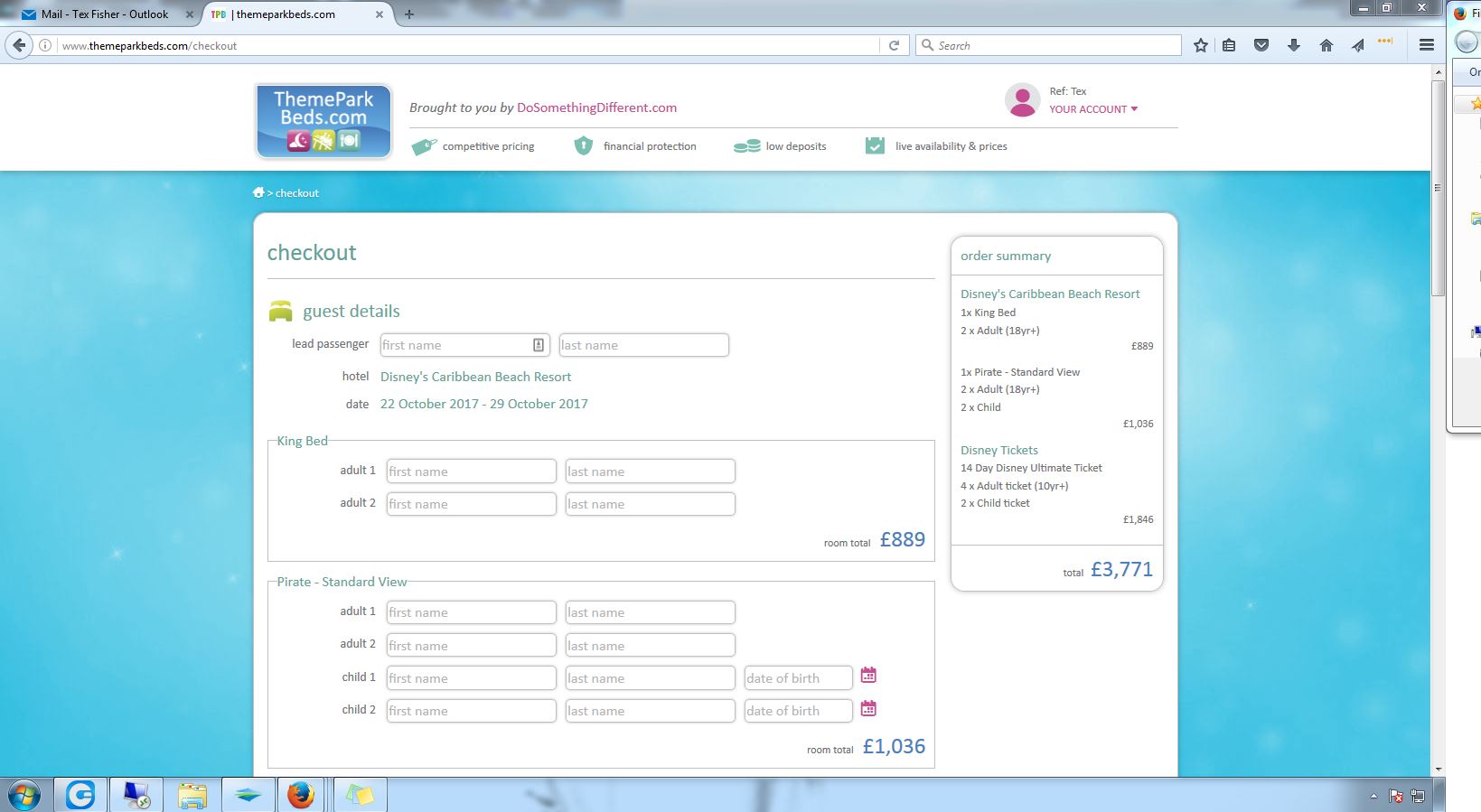The height and width of the screenshot is (812, 1481).
Task: Click the date text '22 October 2017 - 29 October 2017'
Action: pos(484,404)
